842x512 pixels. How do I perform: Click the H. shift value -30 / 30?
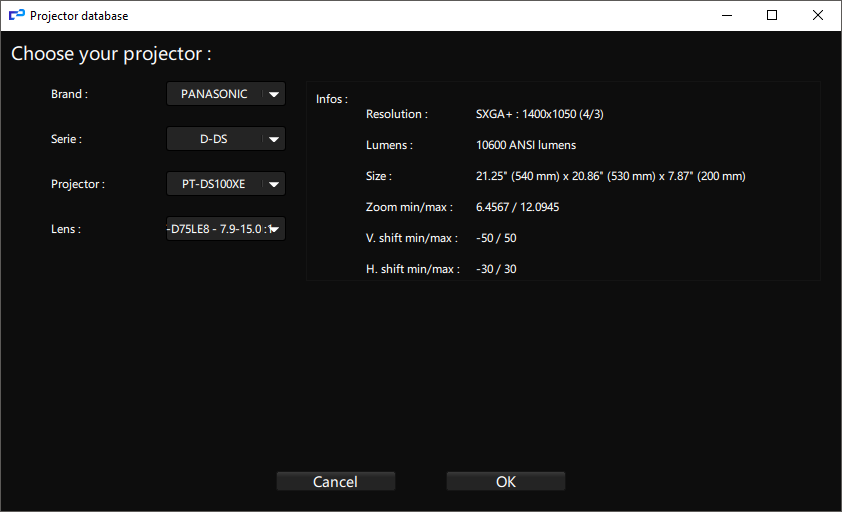[496, 269]
